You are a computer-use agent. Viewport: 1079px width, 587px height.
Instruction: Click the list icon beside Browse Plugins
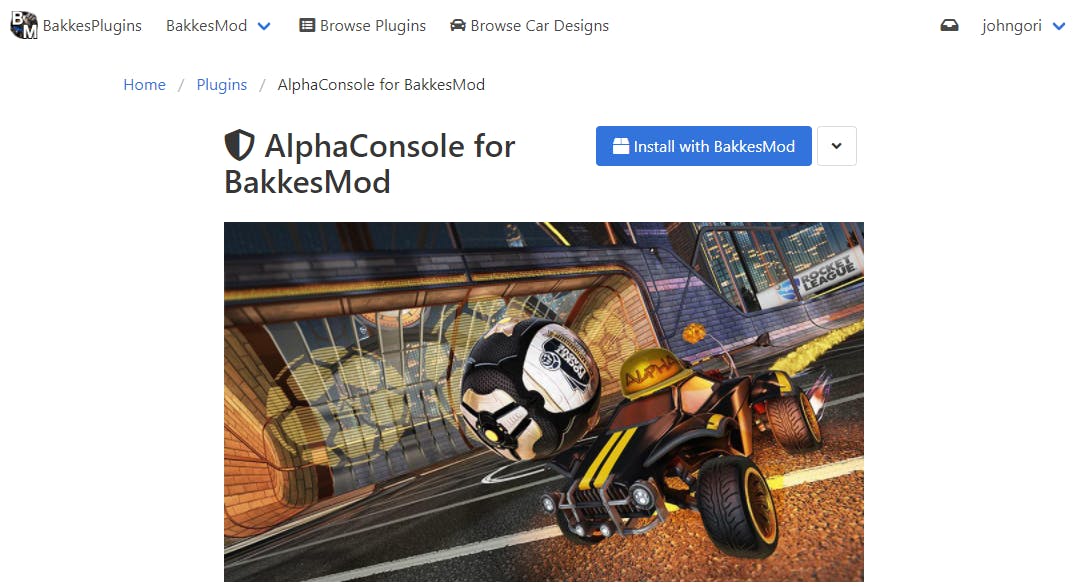[x=307, y=25]
